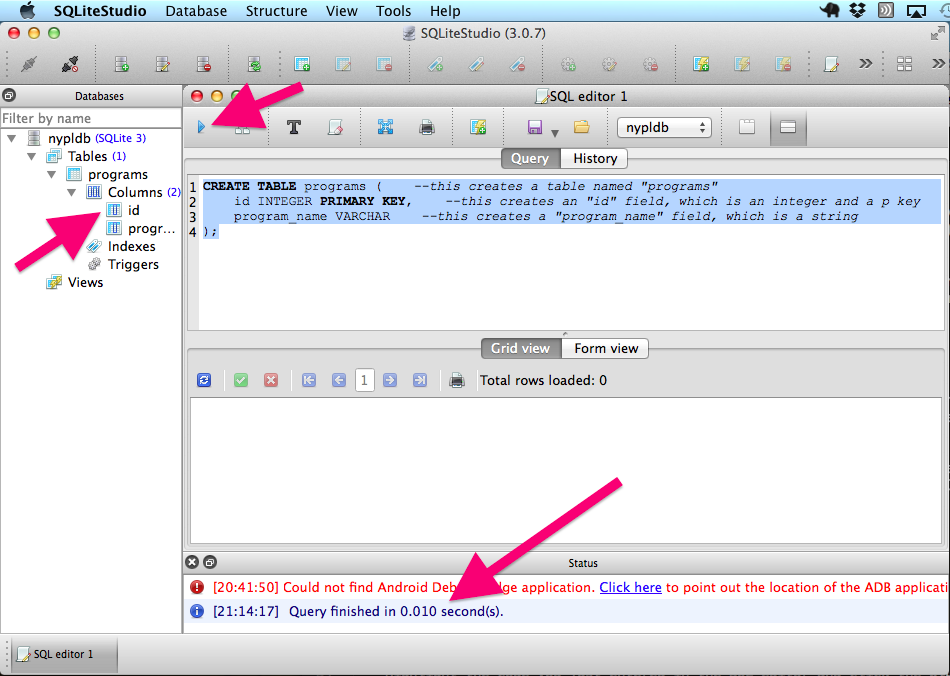
Task: Refresh the results grid data
Action: (204, 380)
